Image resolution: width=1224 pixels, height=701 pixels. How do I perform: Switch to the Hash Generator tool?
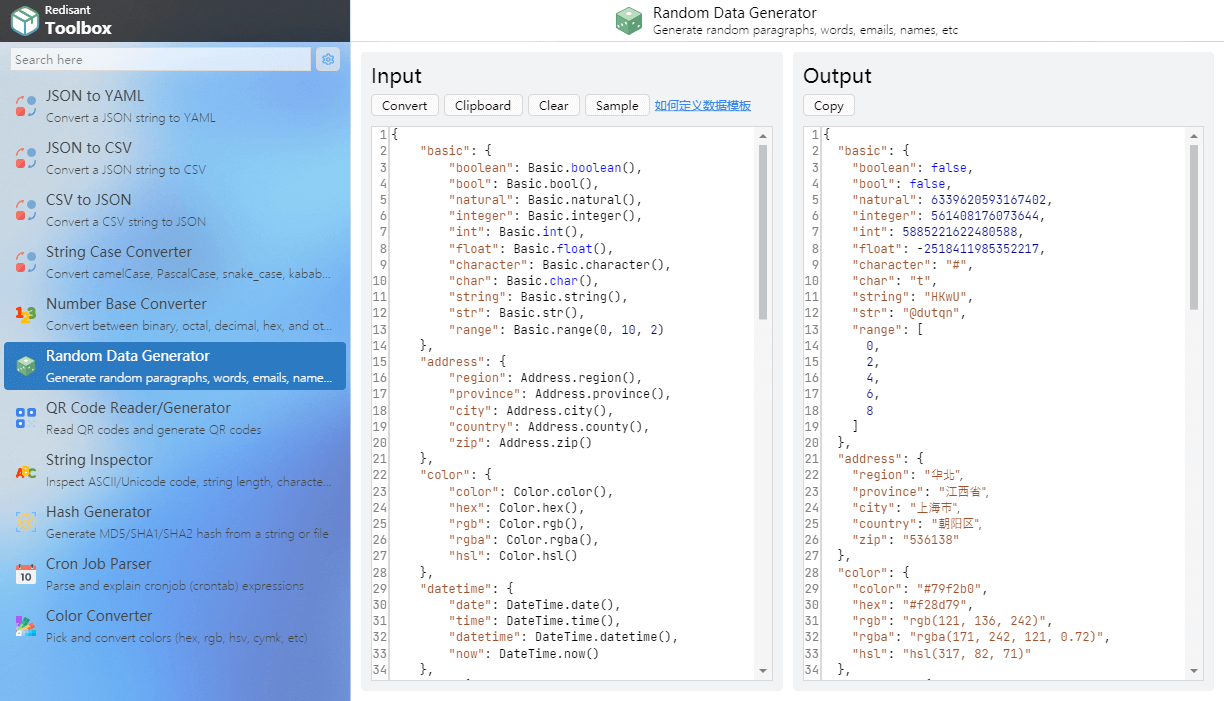pos(175,522)
